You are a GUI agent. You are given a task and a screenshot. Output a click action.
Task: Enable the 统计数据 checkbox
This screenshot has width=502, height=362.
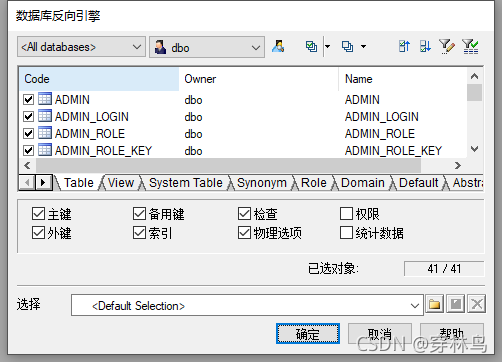(x=346, y=233)
